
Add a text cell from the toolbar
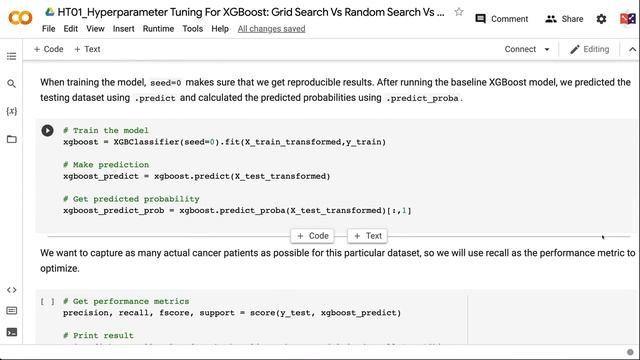coord(87,49)
